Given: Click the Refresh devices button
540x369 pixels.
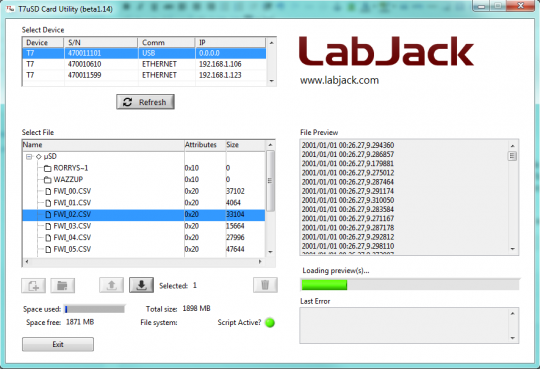Looking at the screenshot, I should (x=145, y=102).
